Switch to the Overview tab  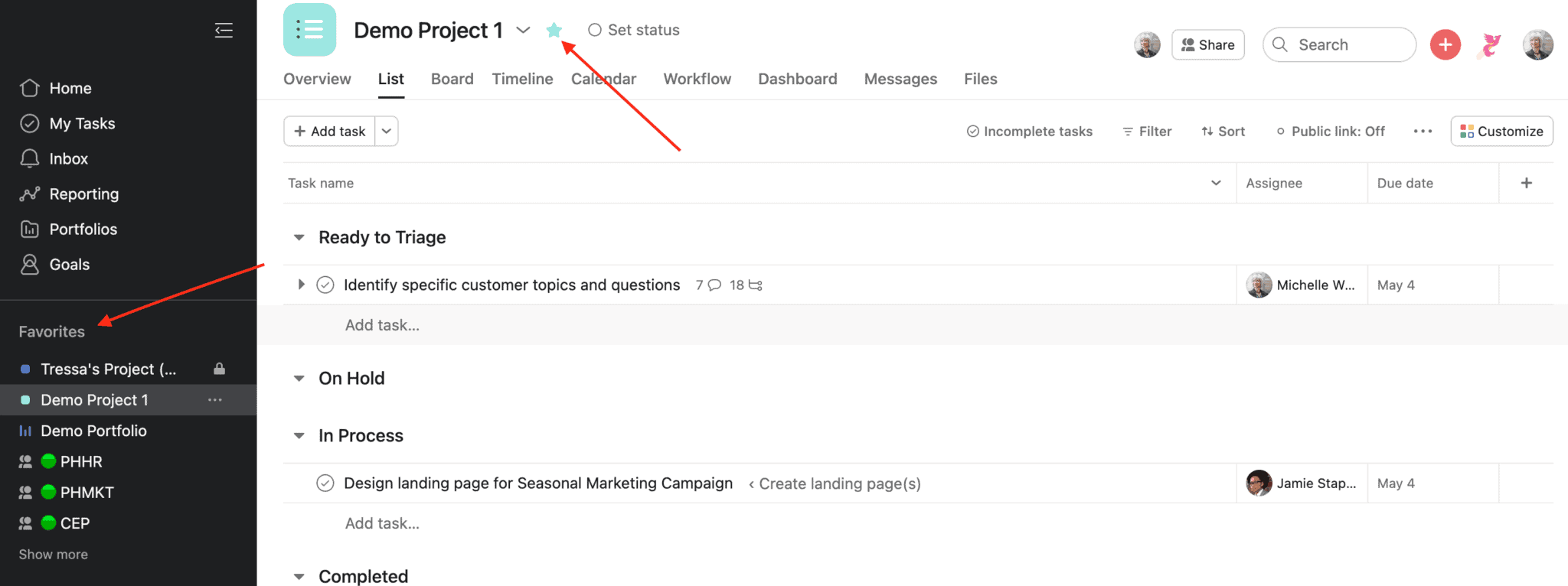pyautogui.click(x=317, y=79)
